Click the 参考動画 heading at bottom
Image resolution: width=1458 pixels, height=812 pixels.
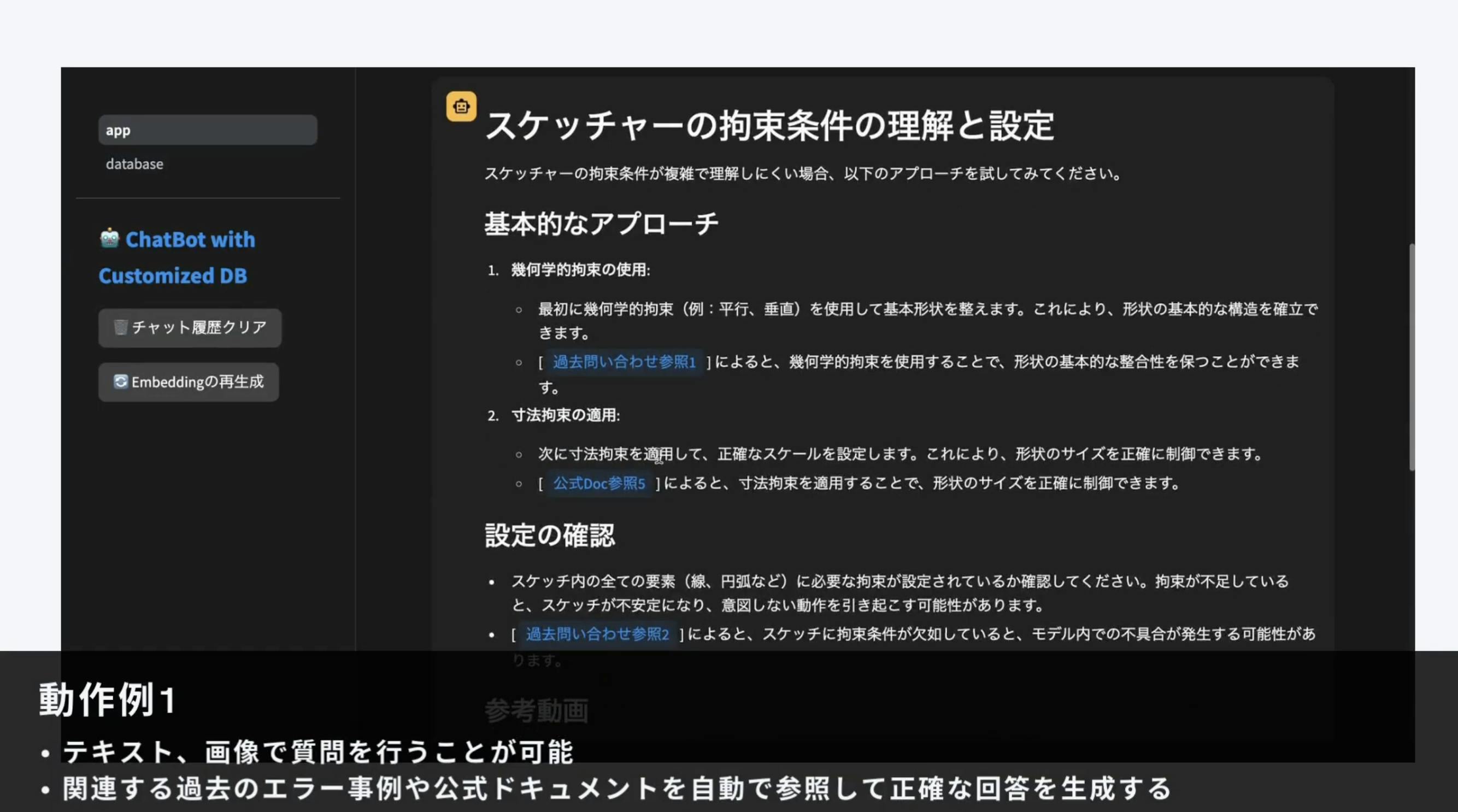(x=537, y=711)
